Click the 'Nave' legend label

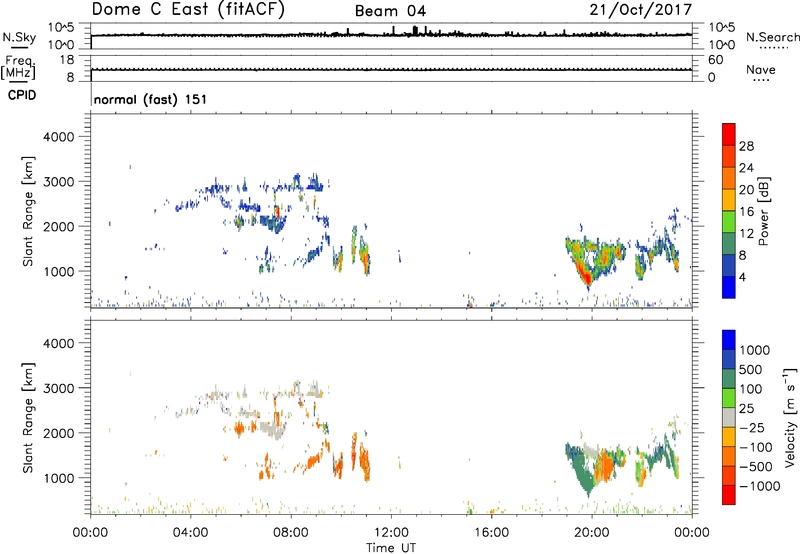tap(761, 69)
